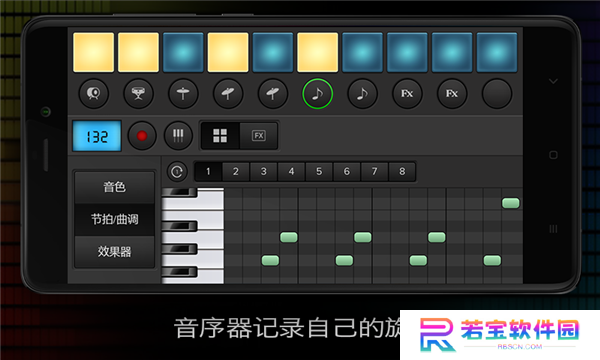Select the second Fx icon beside the empty slot

(452, 93)
